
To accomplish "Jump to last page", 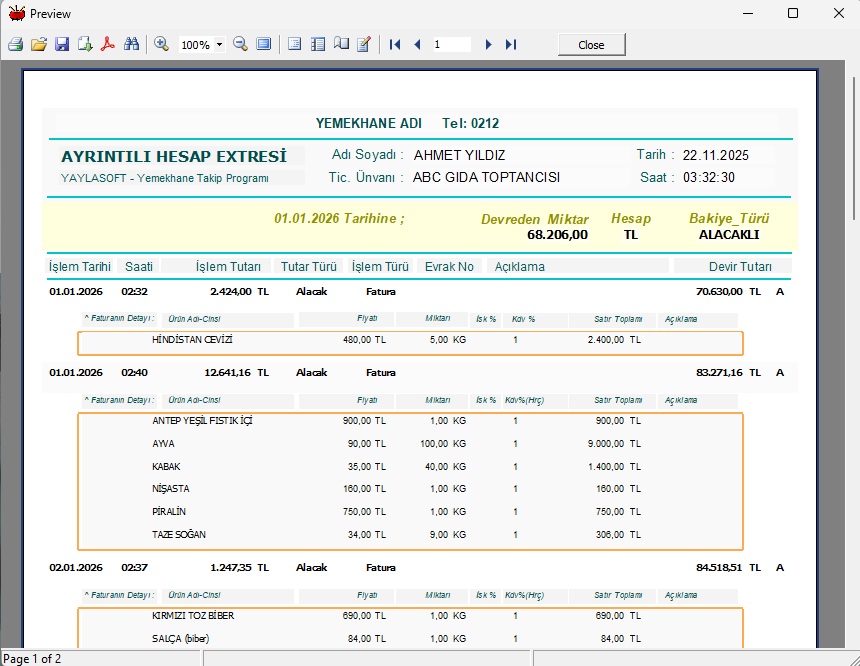I will click(x=510, y=45).
